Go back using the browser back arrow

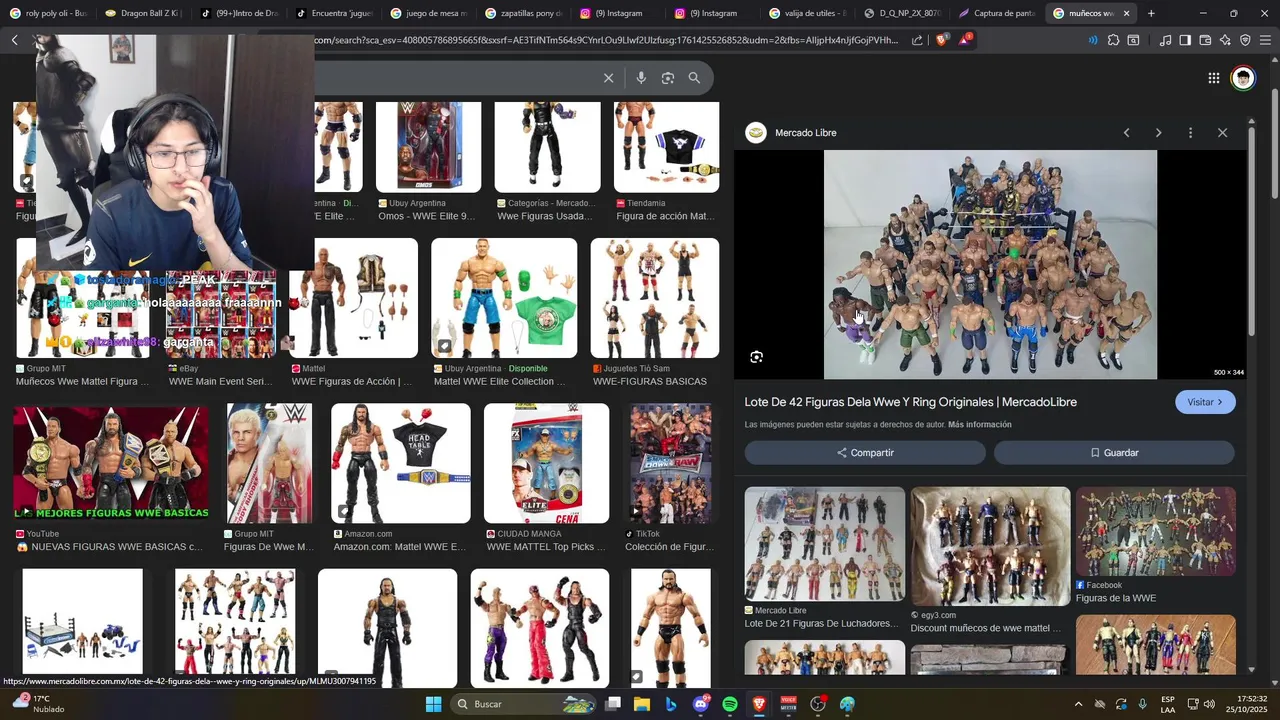14,40
